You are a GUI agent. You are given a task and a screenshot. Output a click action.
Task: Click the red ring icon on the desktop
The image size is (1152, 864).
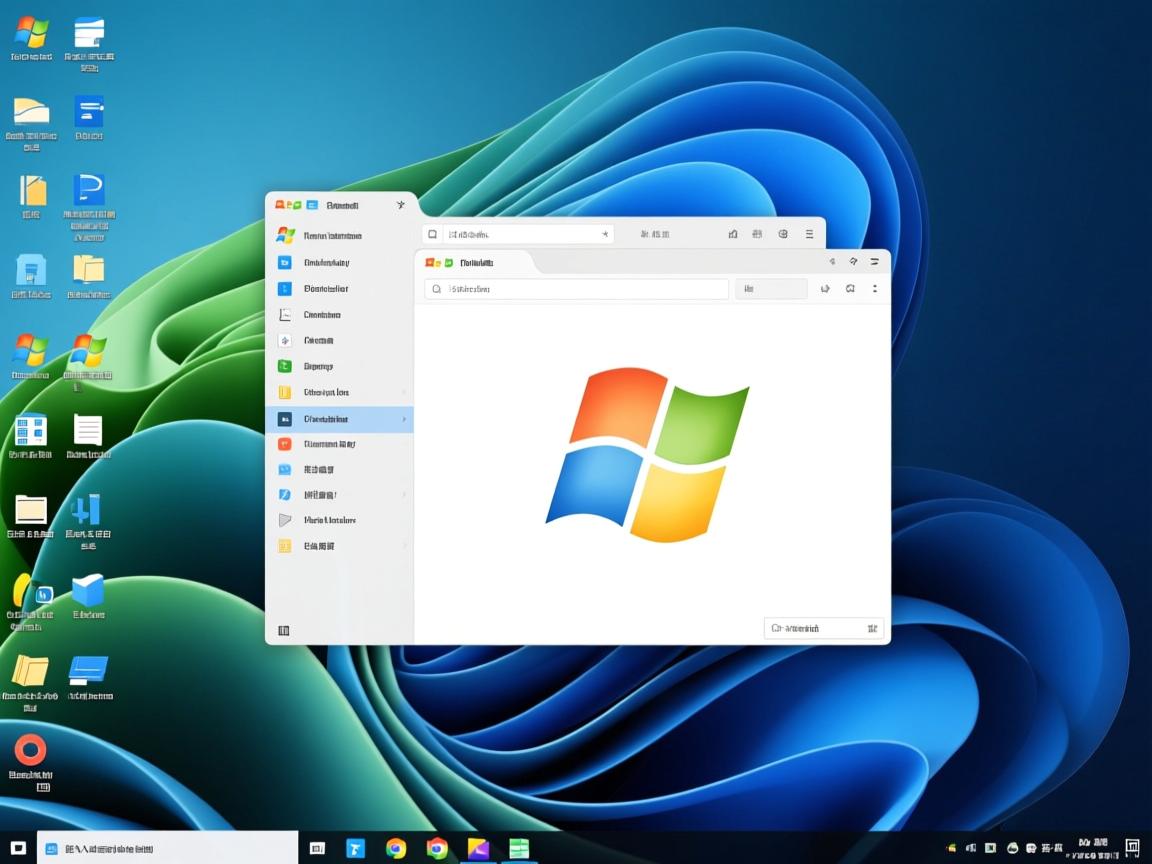pyautogui.click(x=30, y=749)
